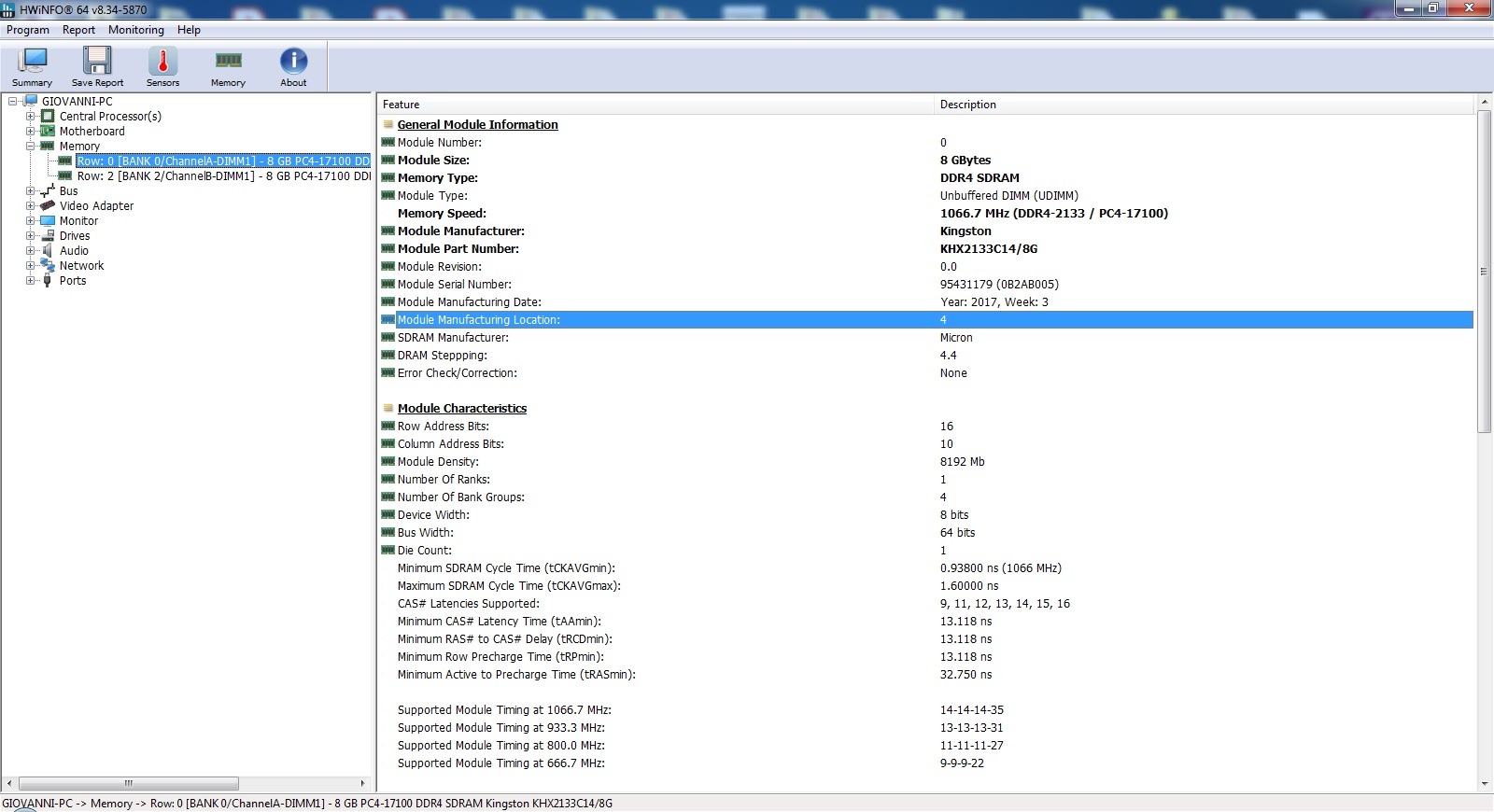This screenshot has height=812, width=1494.
Task: Click the Row: 2 memory module icon
Action: tap(65, 175)
